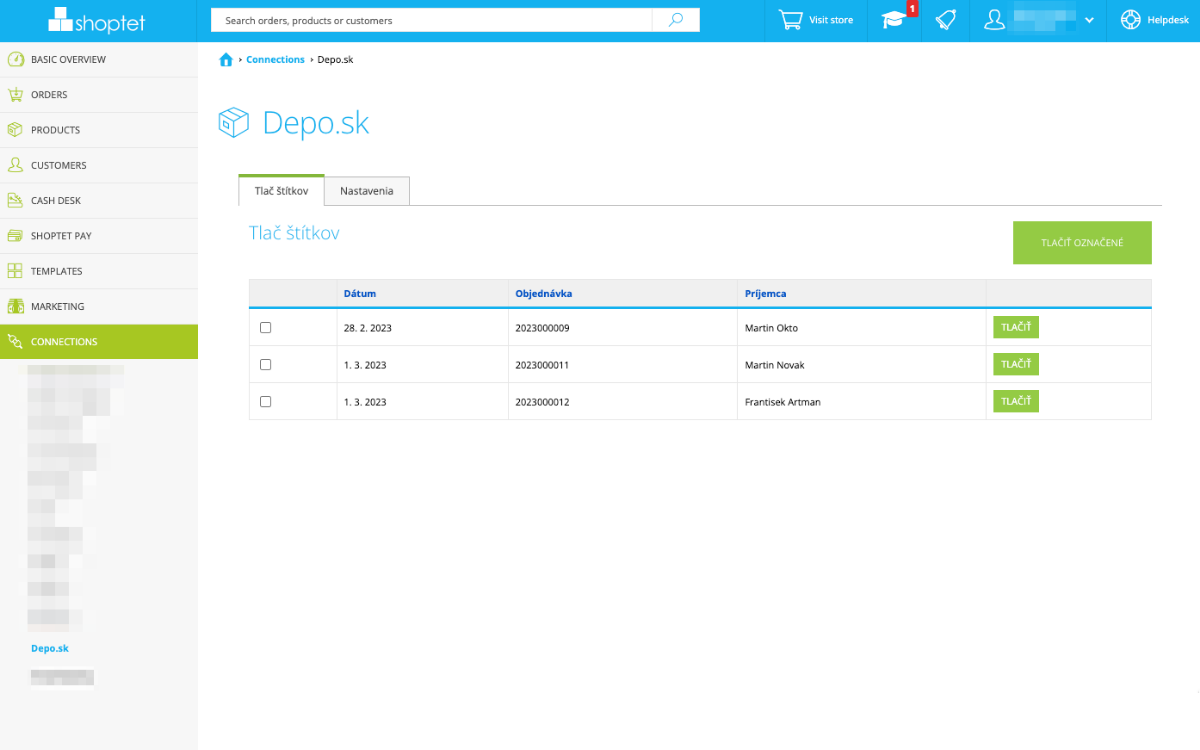Screen dimensions: 1200x750
Task: Click Tlačiť button for Martin Novak
Action: (x=1016, y=365)
